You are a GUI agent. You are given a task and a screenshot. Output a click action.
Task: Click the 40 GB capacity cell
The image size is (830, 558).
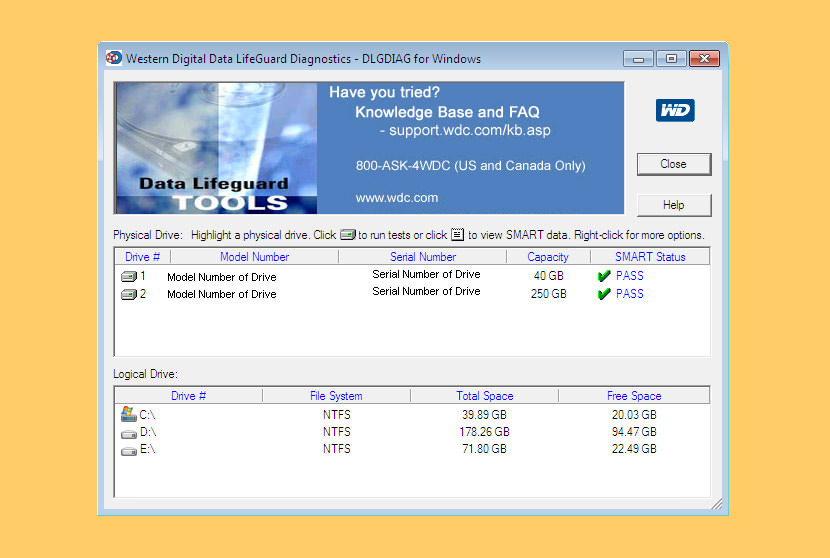pyautogui.click(x=548, y=276)
